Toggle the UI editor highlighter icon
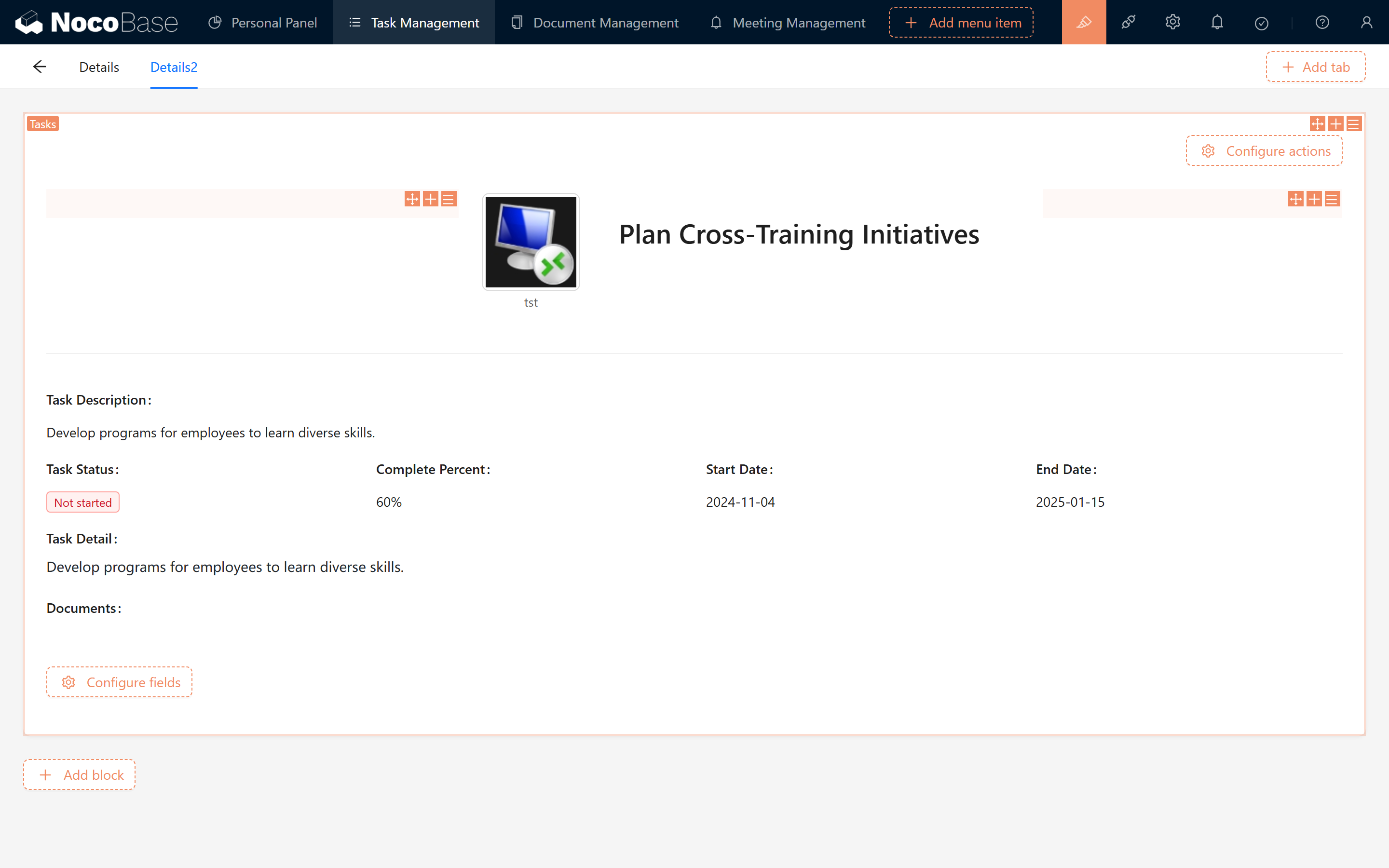 pos(1084,22)
